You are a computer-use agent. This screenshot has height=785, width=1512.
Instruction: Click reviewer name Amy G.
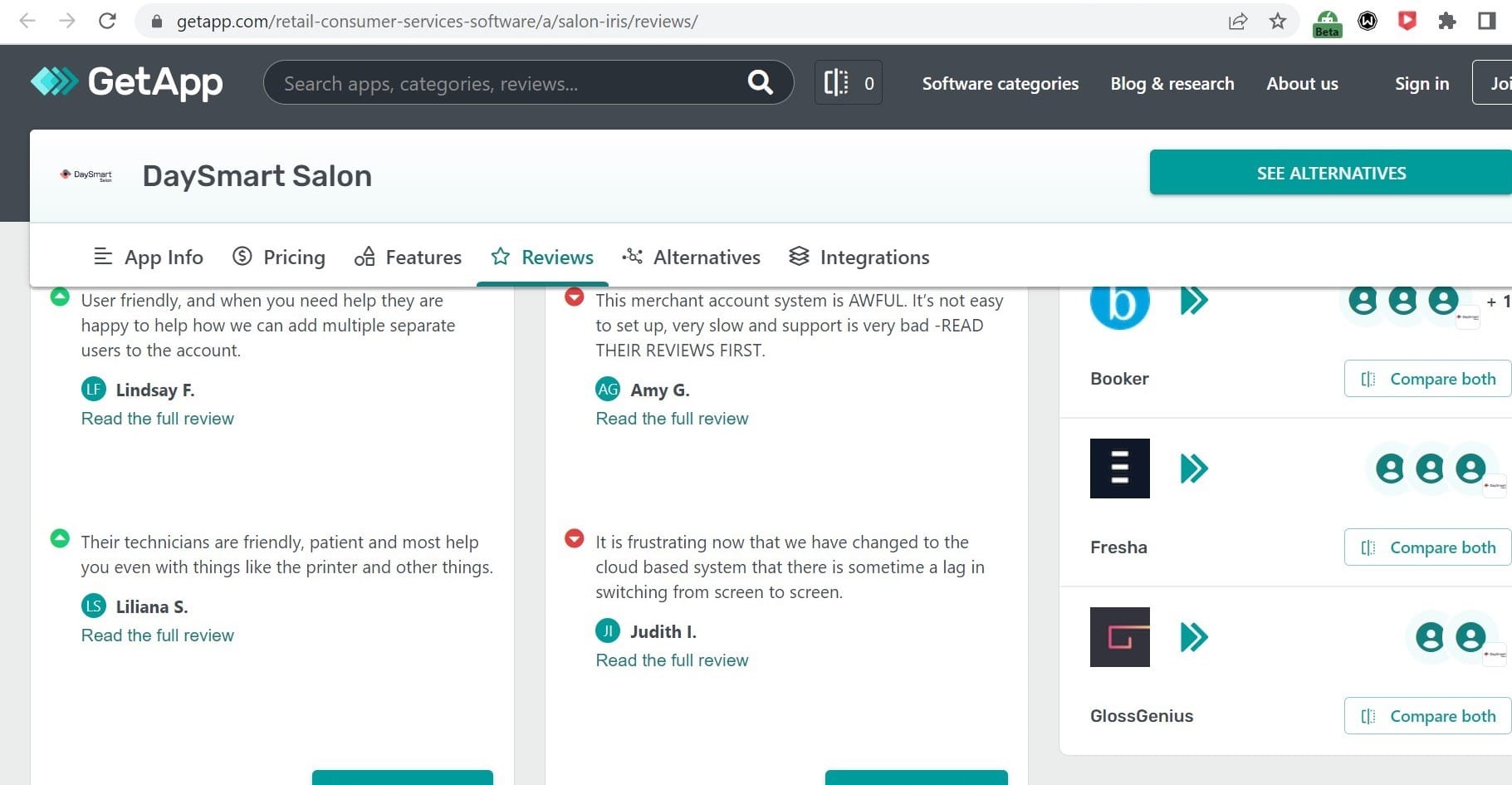(660, 390)
